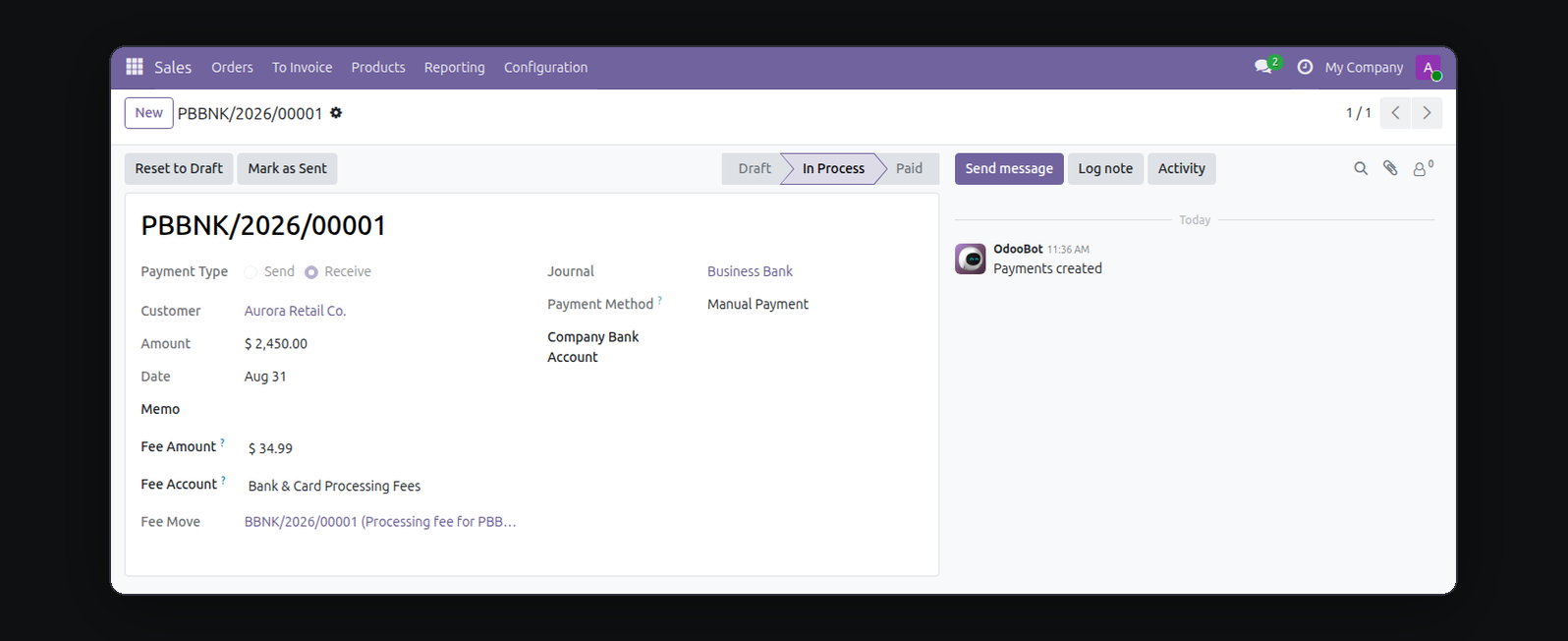This screenshot has width=1568, height=641.
Task: Open the To Invoice menu
Action: 302,67
